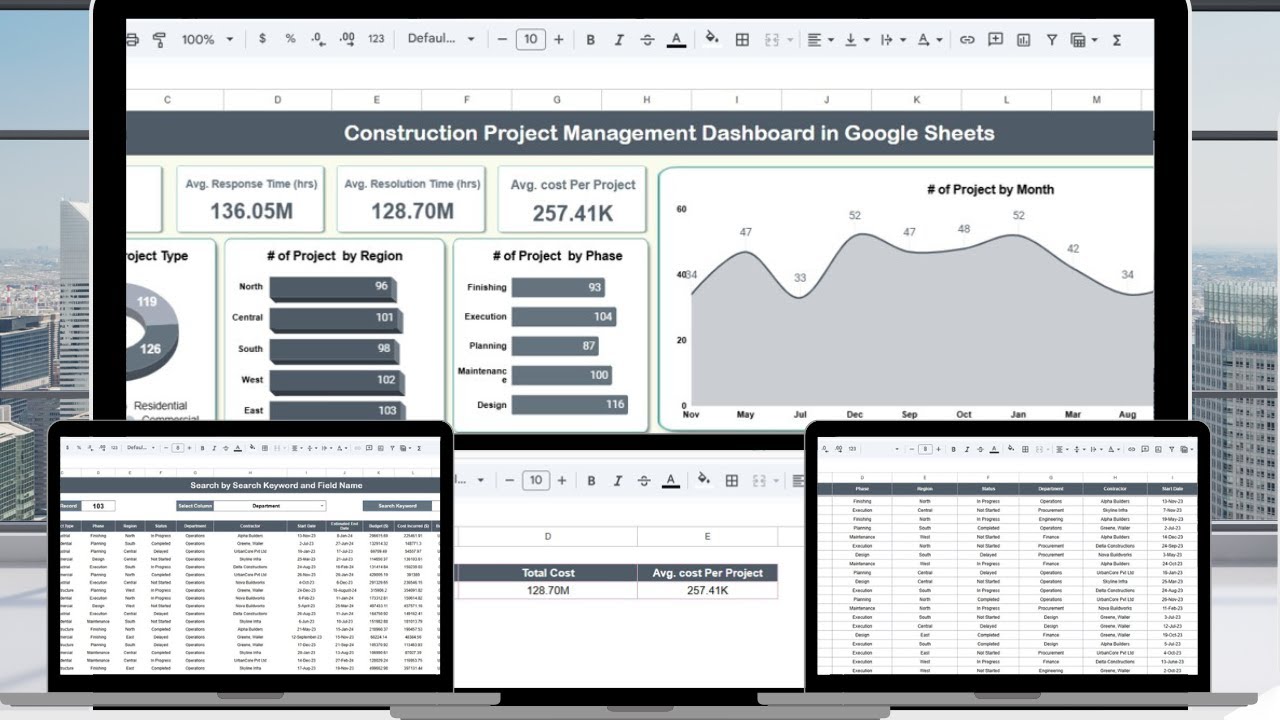Click Insert chart icon in the dashboard toolbar
Image resolution: width=1280 pixels, height=720 pixels.
pyautogui.click(x=1023, y=39)
